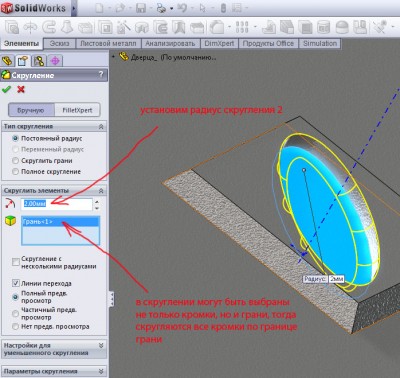The height and width of the screenshot is (378, 400).
Task: Accept fillet with green checkmark
Action: pos(6,89)
